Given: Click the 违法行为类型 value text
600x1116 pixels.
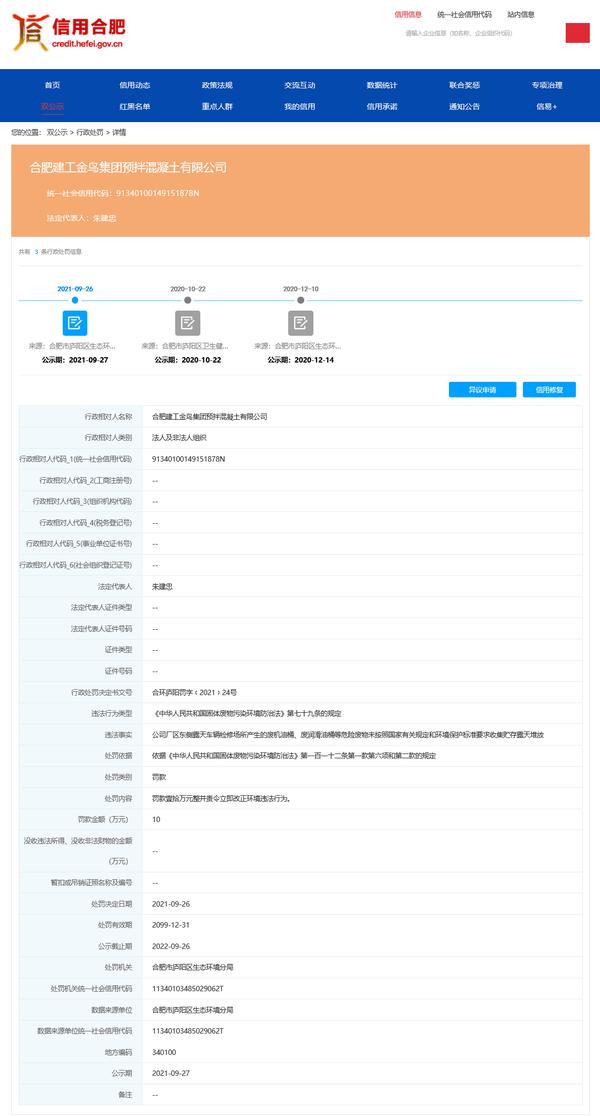Looking at the screenshot, I should coord(247,713).
